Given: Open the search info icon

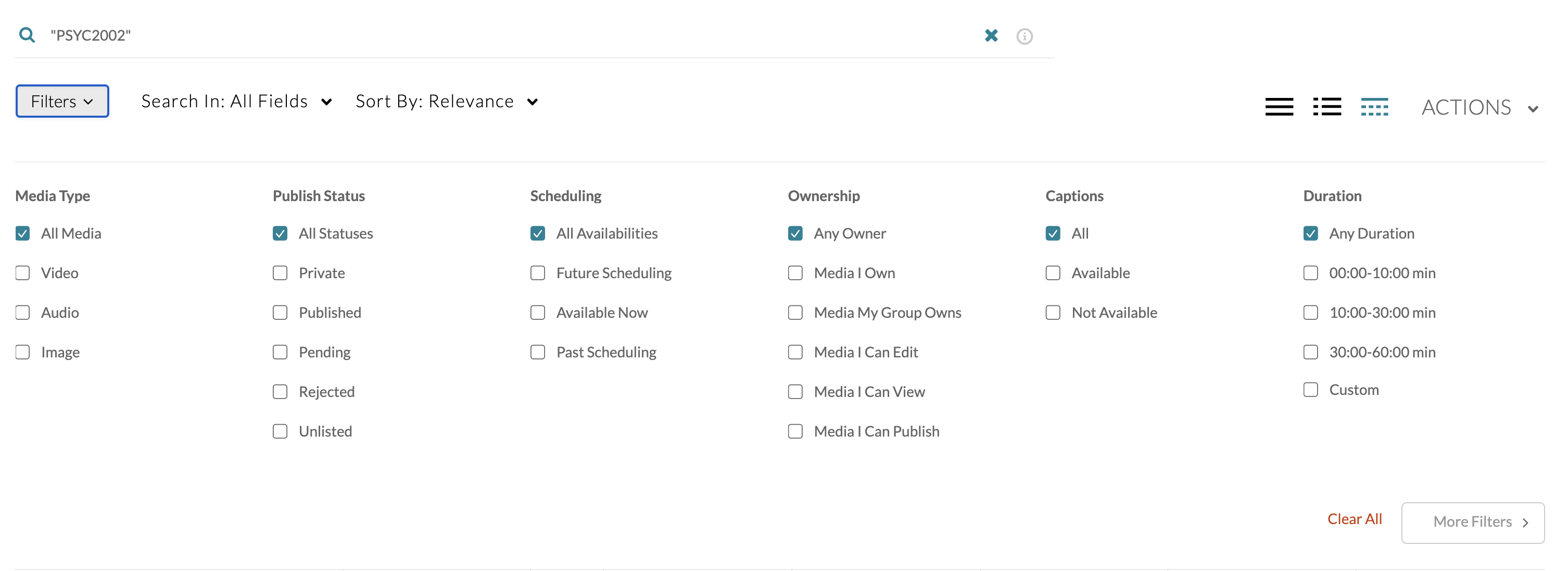Looking at the screenshot, I should click(1025, 36).
